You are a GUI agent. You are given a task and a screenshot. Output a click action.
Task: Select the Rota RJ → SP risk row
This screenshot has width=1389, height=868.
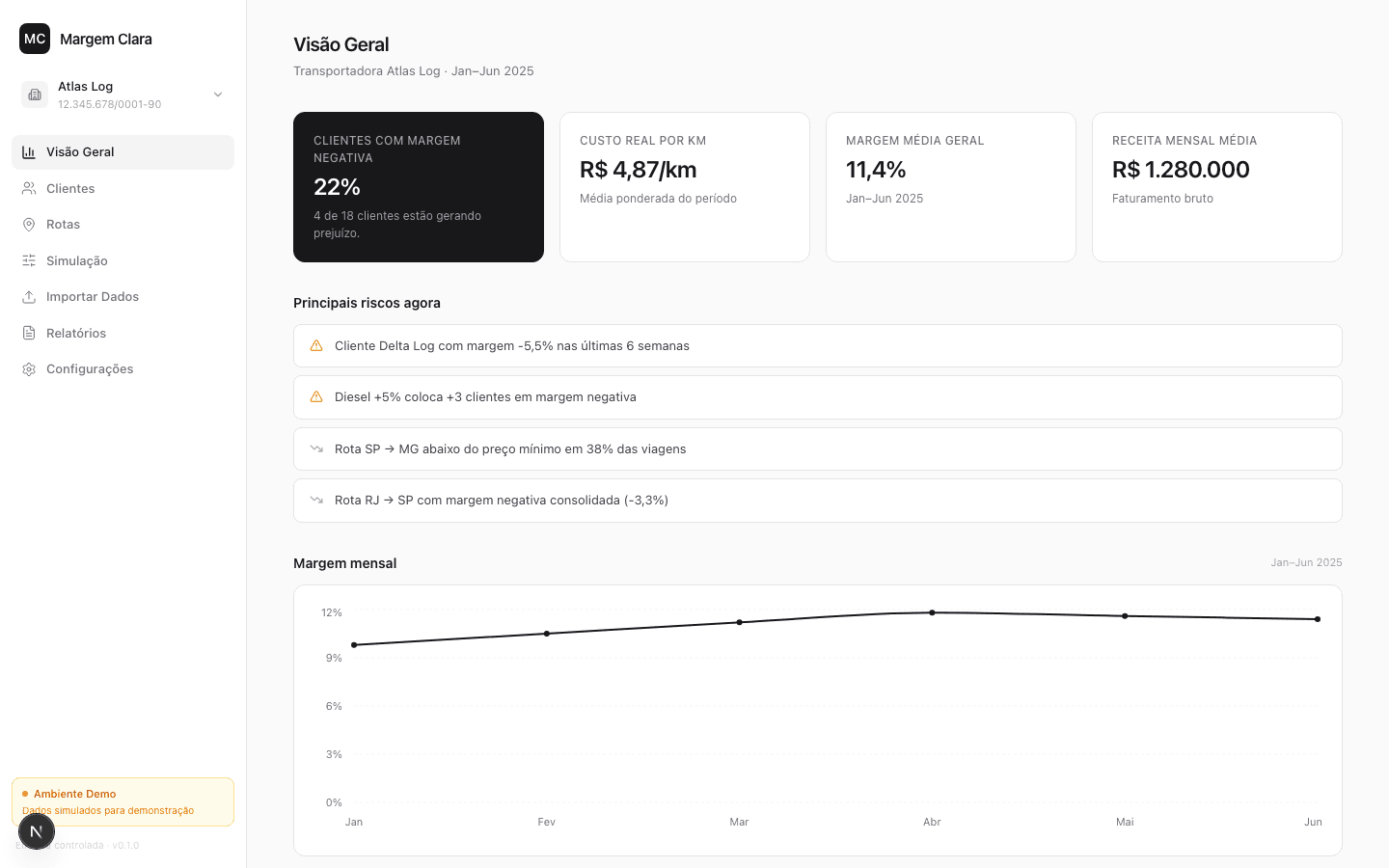coord(818,501)
